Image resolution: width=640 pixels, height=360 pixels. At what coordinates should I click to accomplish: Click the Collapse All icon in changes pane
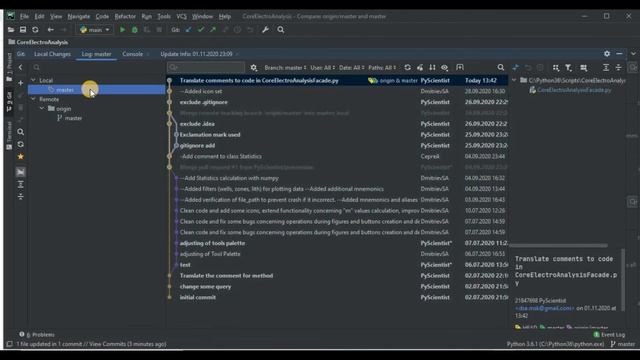tap(619, 68)
